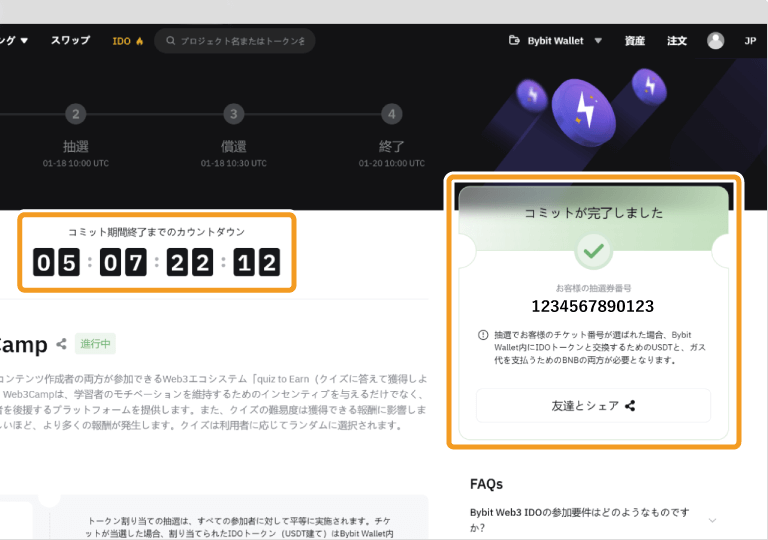
Task: Open the 資産 menu
Action: (x=634, y=41)
